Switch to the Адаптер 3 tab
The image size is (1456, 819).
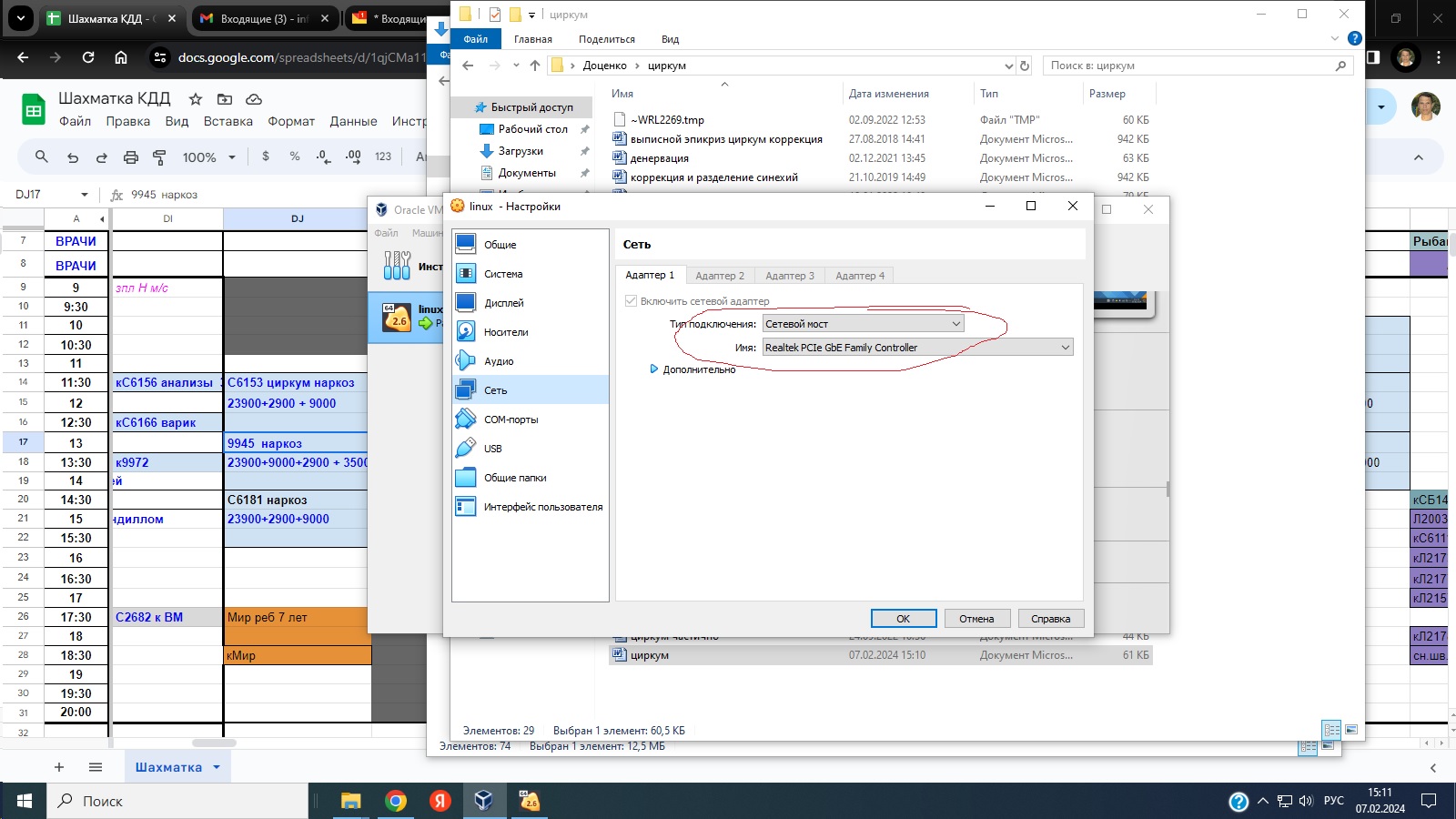[x=790, y=276]
